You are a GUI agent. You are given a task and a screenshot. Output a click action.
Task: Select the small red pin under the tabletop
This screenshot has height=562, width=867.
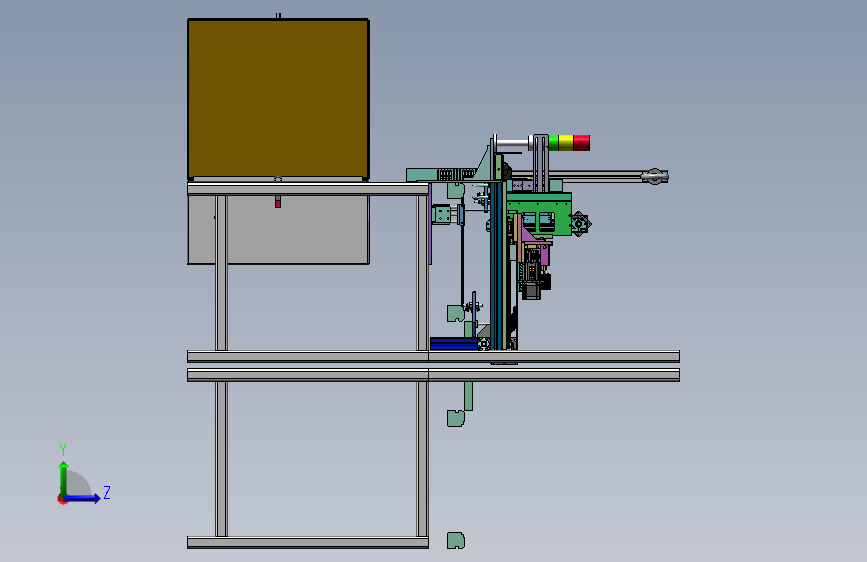click(x=278, y=202)
